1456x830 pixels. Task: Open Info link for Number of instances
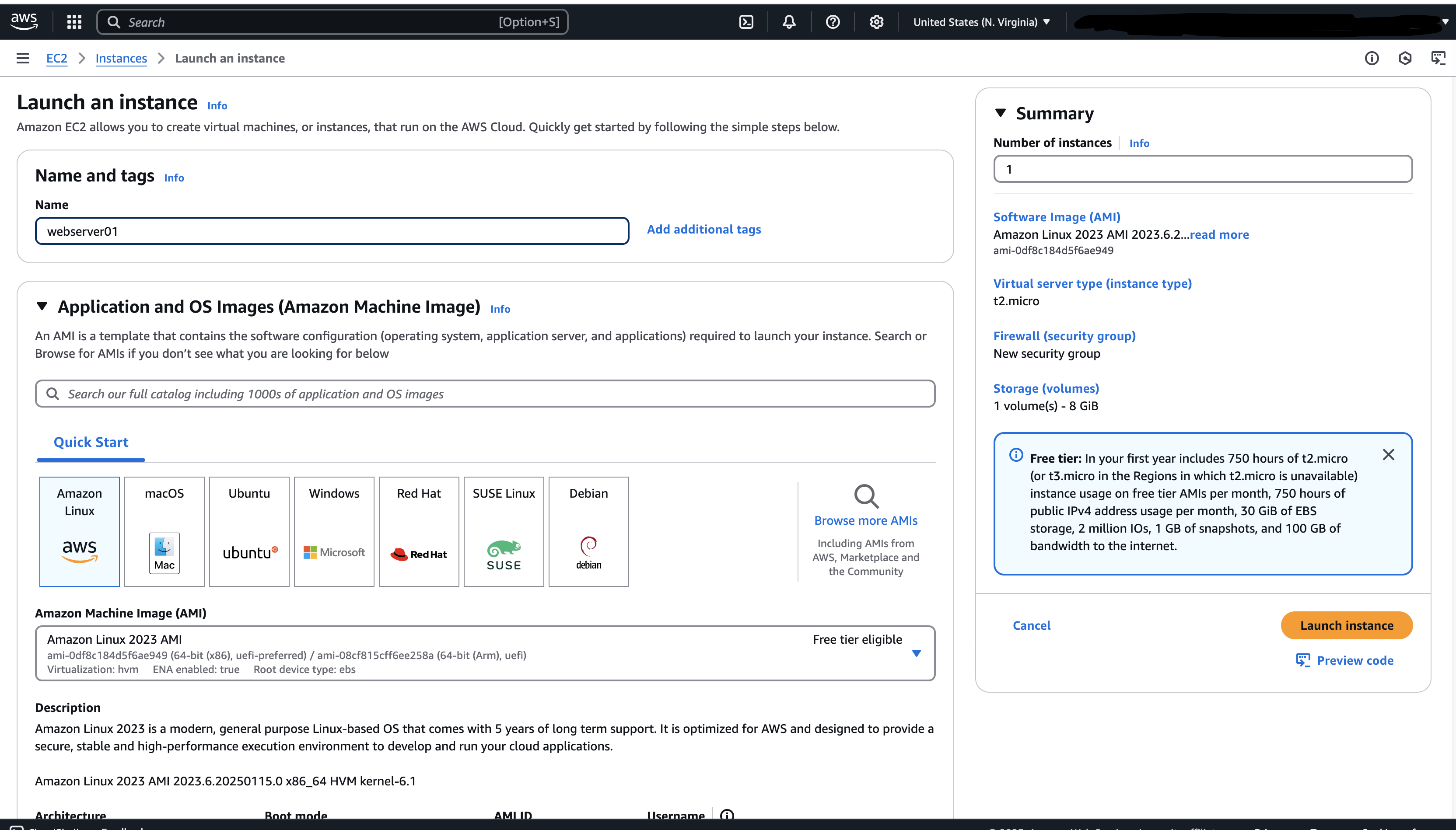1139,143
